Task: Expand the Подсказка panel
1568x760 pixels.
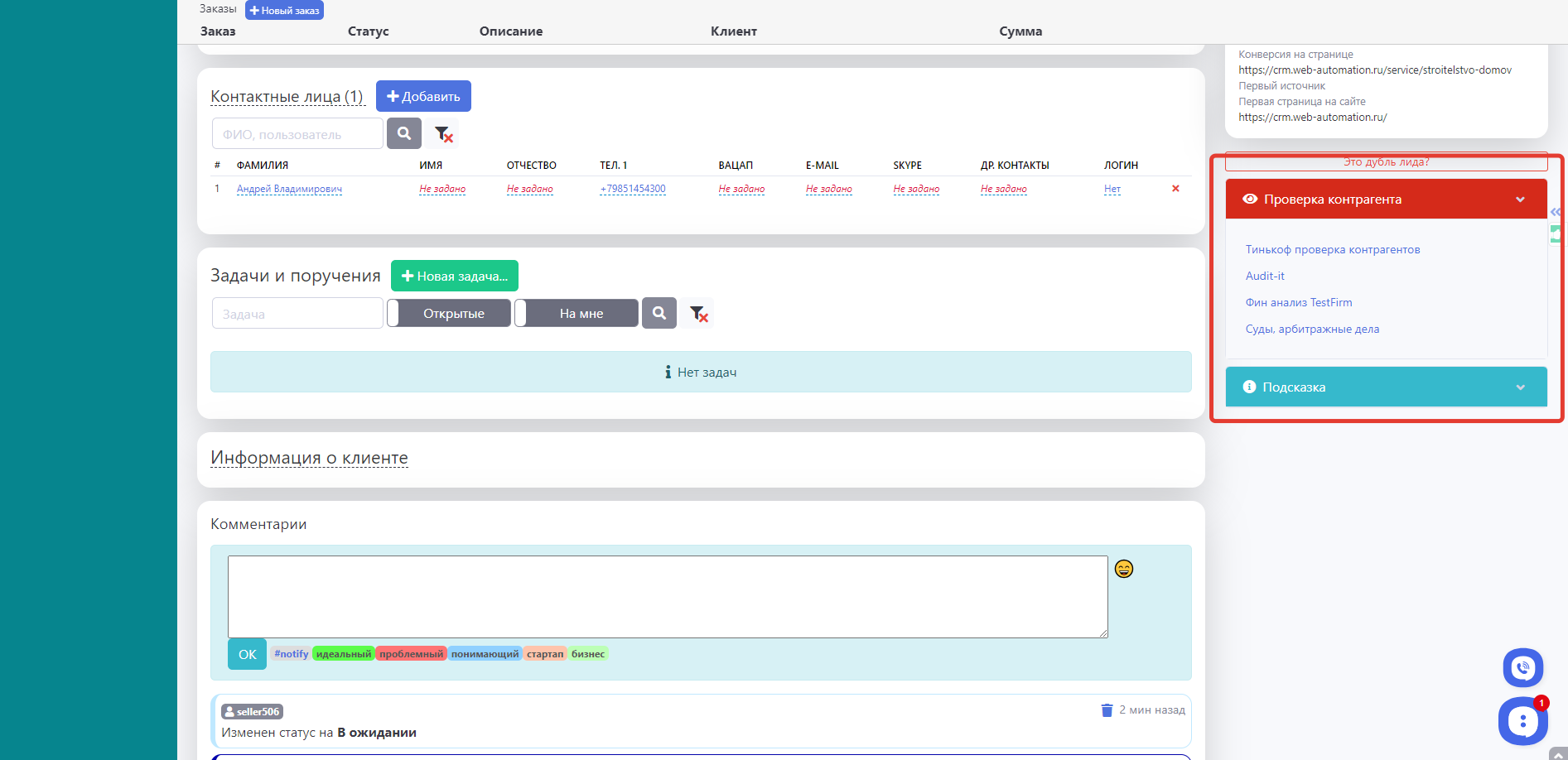Action: tap(1519, 387)
